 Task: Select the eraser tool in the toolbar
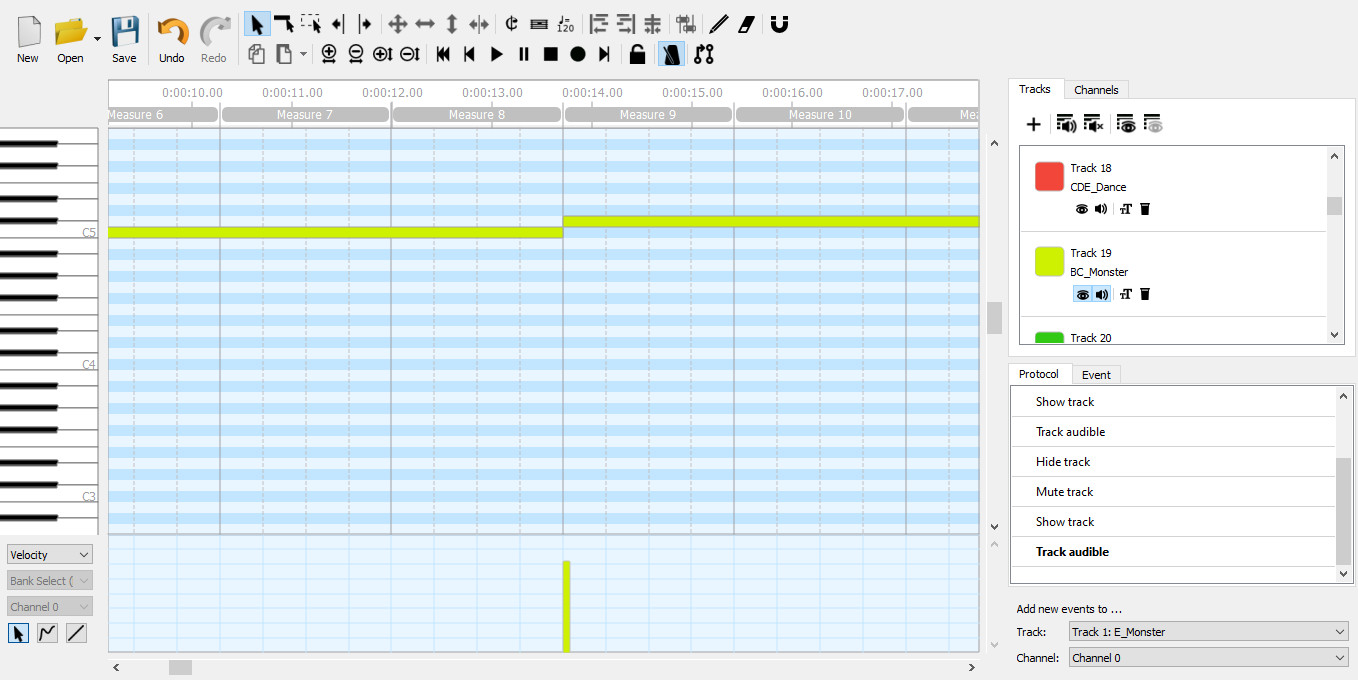[746, 23]
